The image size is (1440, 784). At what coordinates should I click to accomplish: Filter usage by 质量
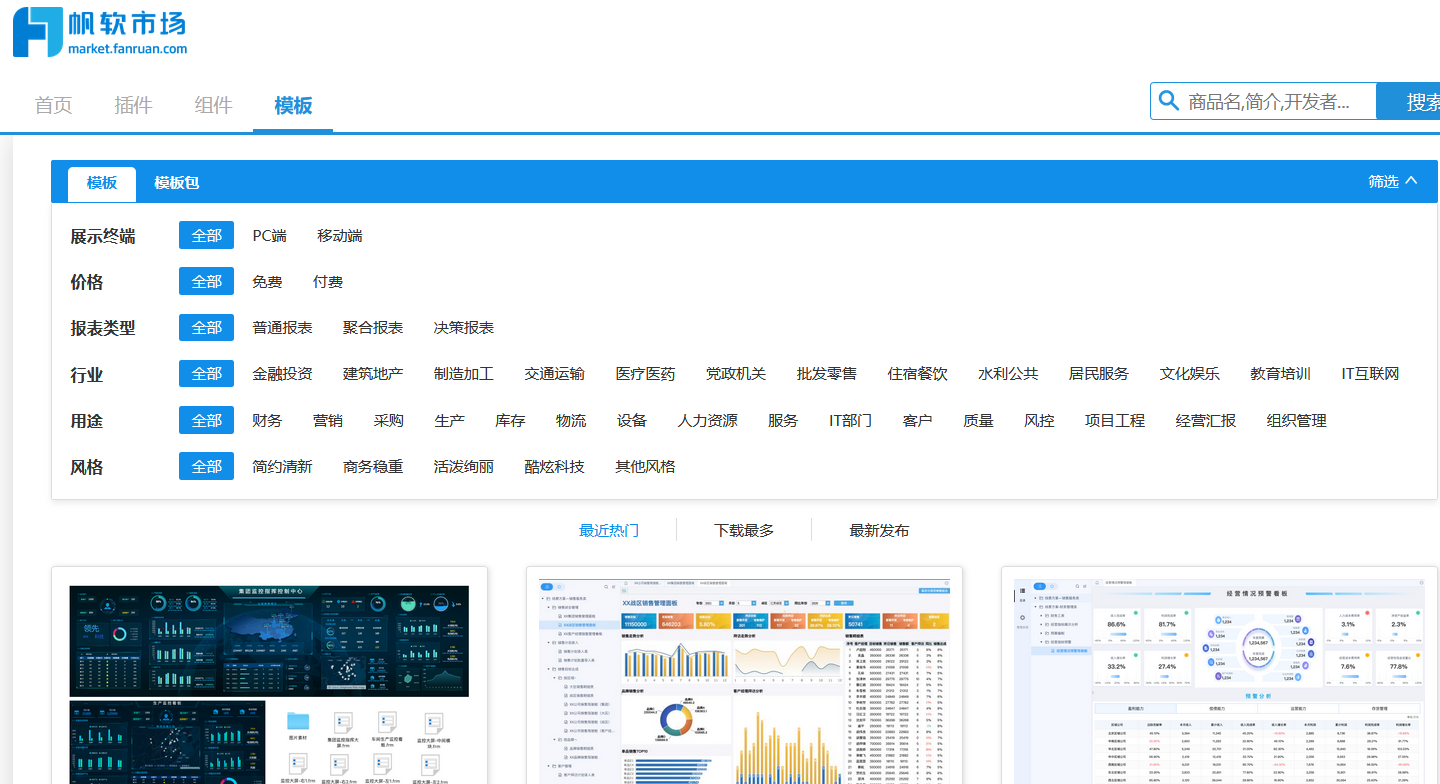(979, 421)
